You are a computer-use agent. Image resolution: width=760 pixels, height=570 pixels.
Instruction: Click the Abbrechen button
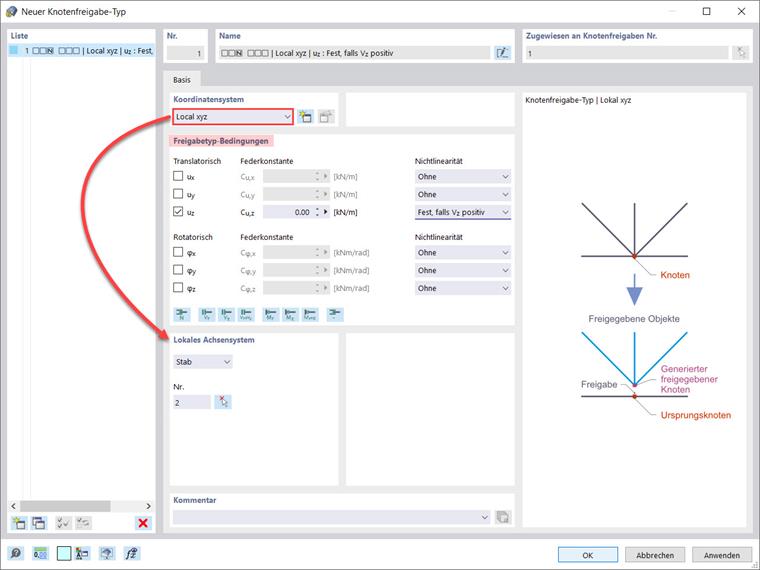pos(655,555)
